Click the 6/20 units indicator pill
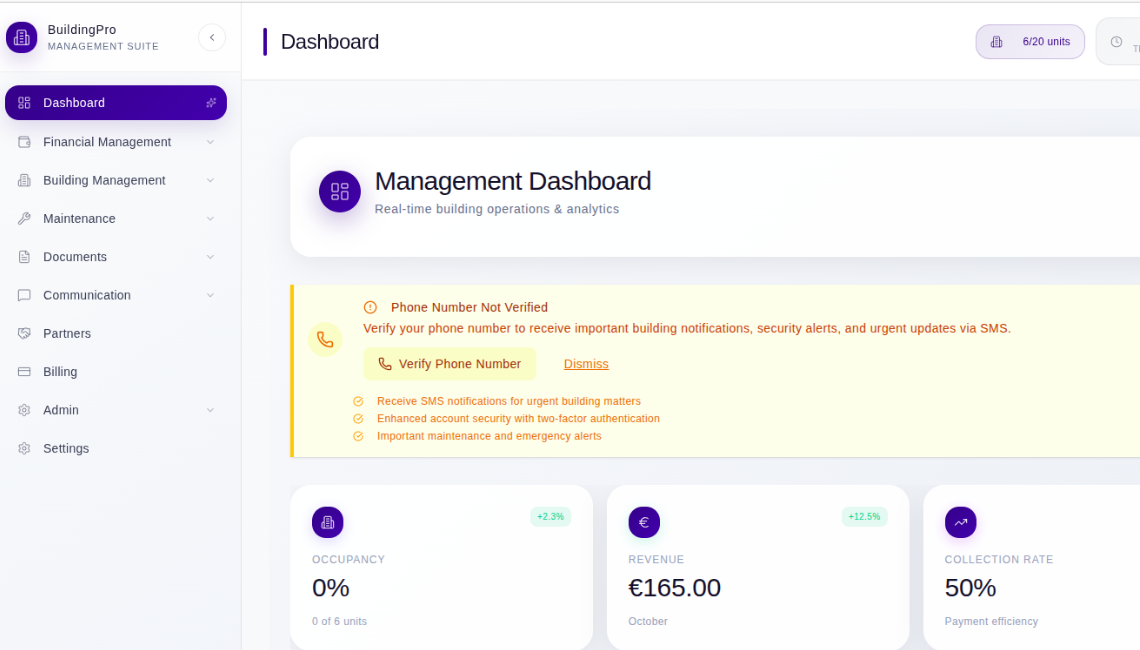 [1030, 41]
